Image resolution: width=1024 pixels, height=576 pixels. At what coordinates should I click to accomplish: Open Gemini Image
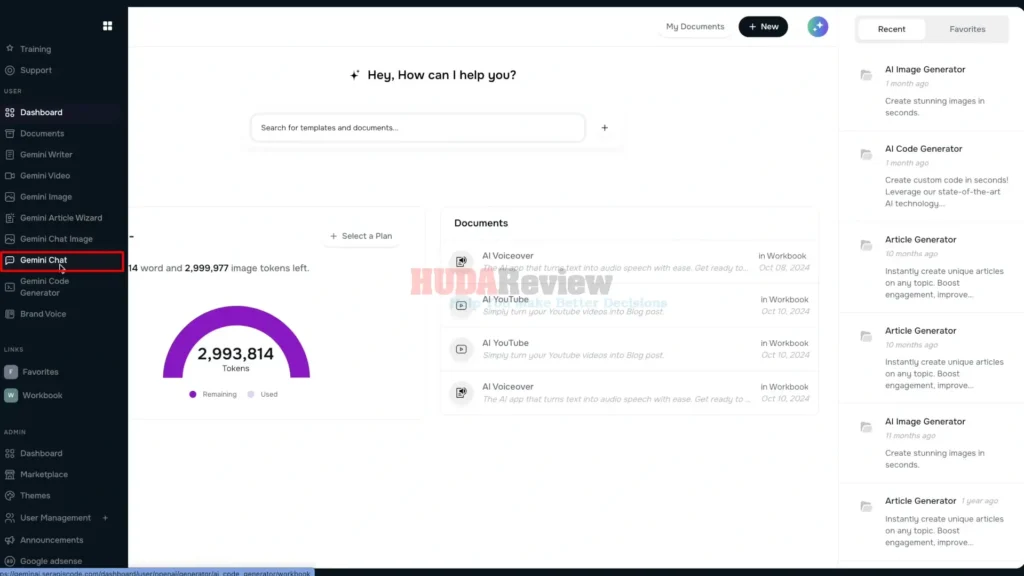[x=46, y=197]
